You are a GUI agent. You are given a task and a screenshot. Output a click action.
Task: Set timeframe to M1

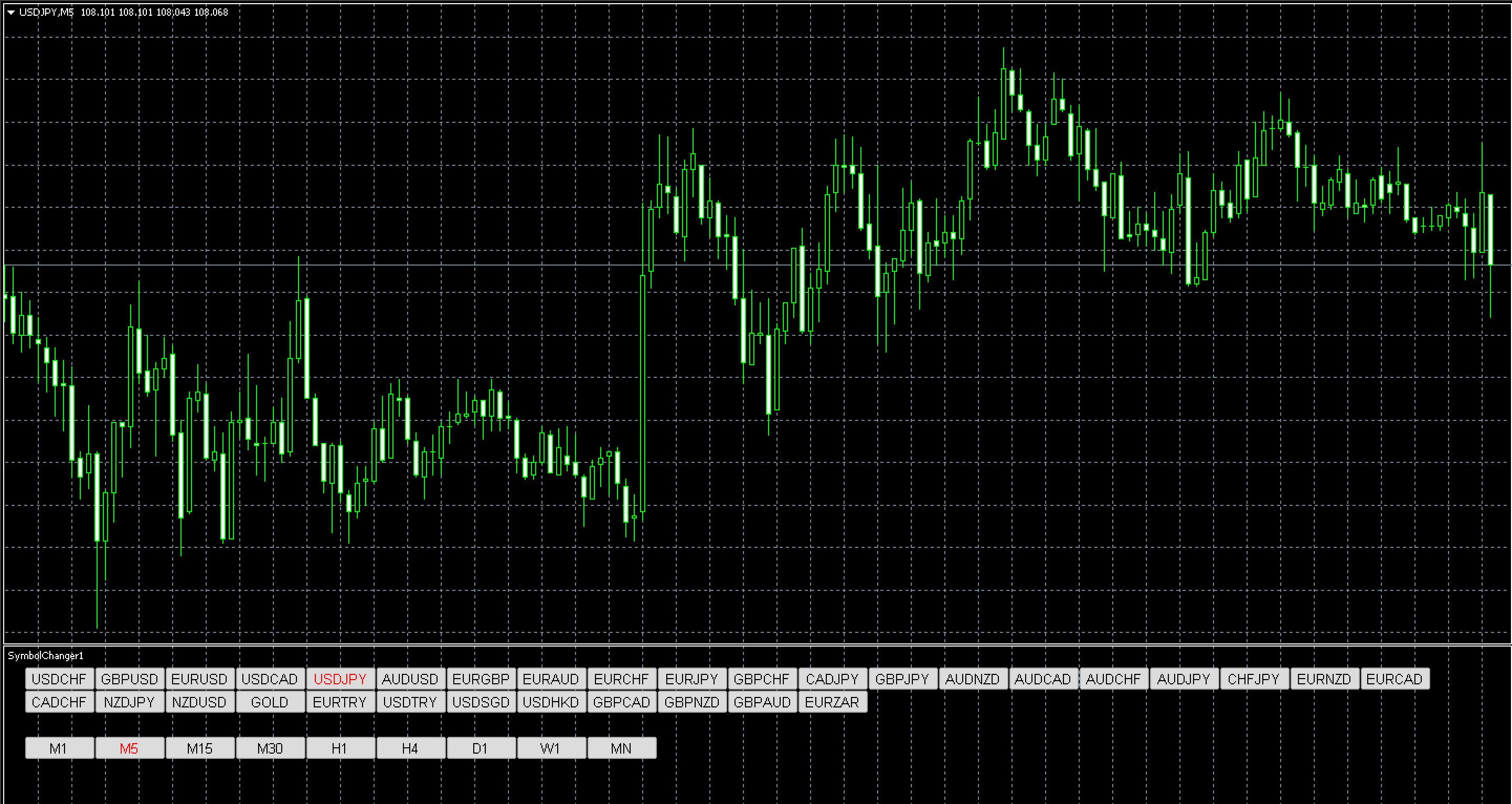pos(59,748)
